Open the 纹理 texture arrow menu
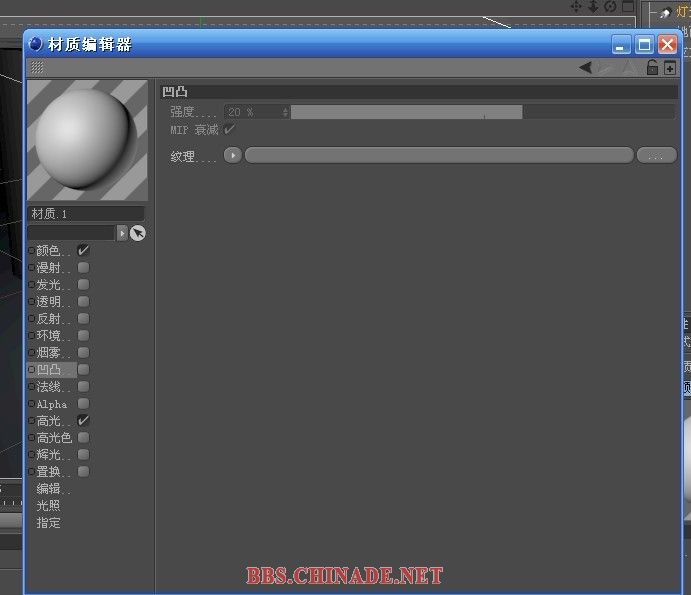The image size is (691, 595). [x=232, y=156]
